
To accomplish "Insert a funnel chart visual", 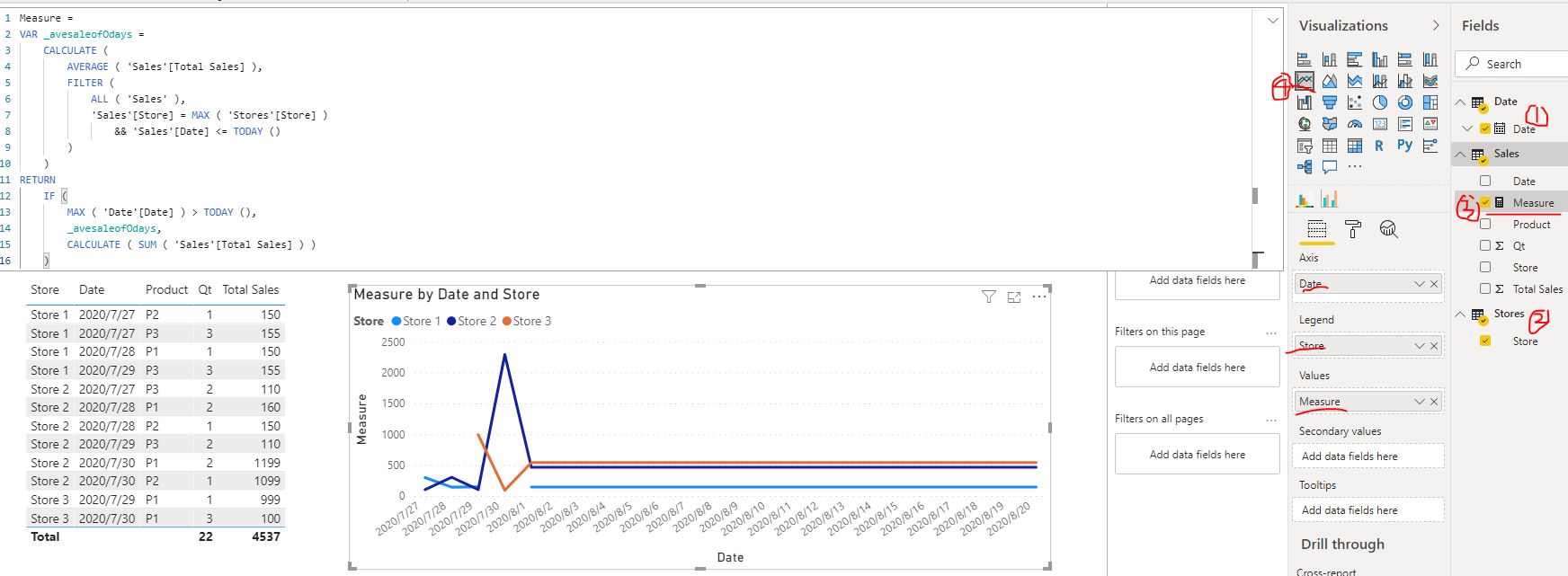I will coord(1330,102).
